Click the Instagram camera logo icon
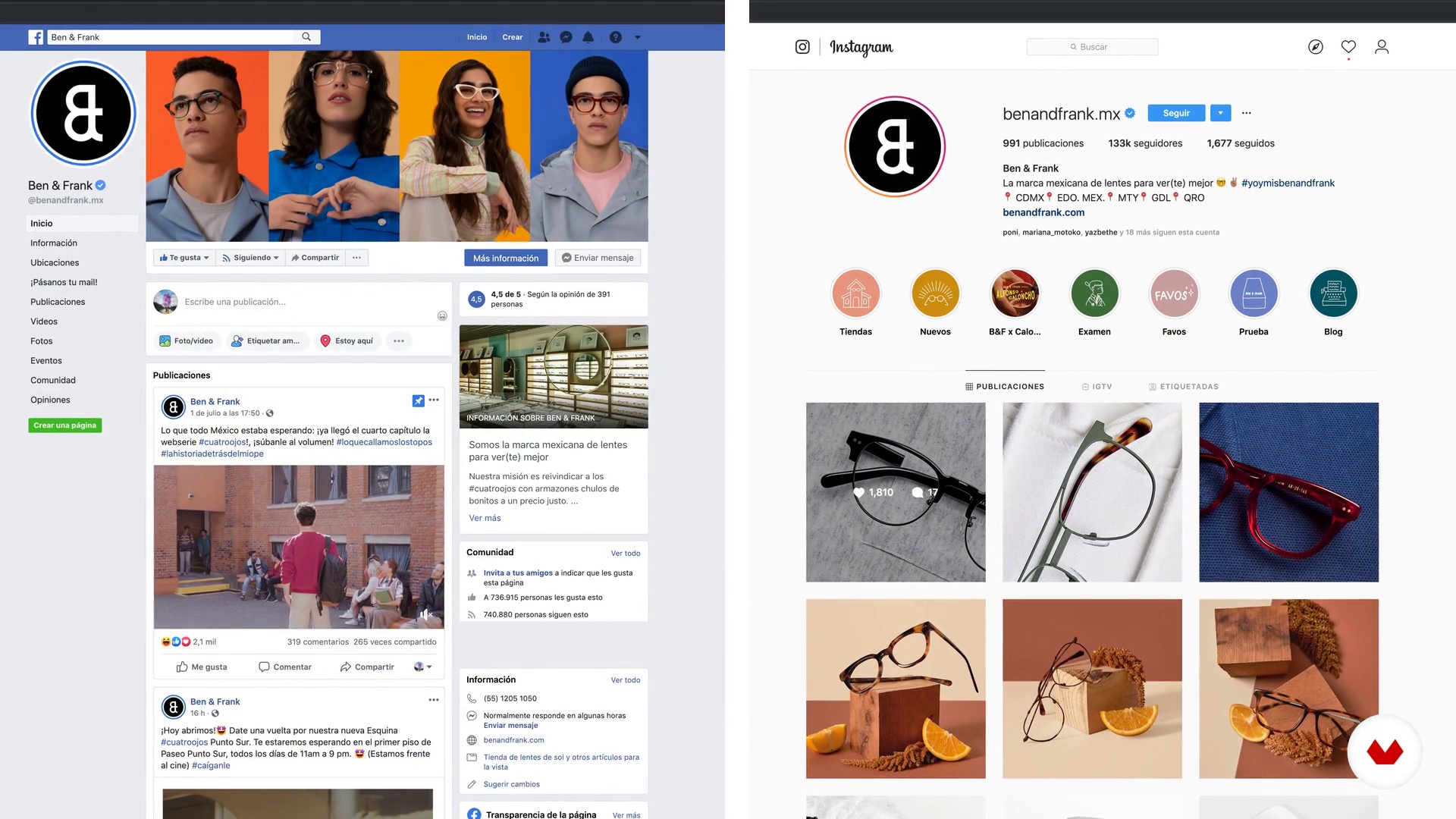Viewport: 1456px width, 819px height. click(802, 47)
